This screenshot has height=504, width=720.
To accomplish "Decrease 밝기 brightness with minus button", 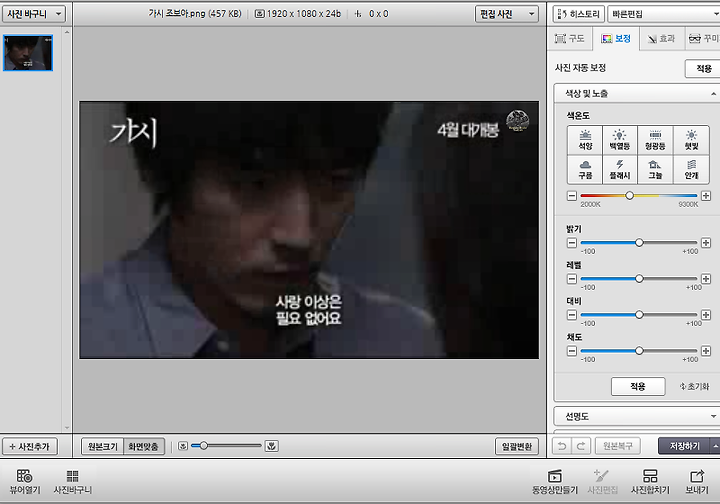I will (572, 243).
